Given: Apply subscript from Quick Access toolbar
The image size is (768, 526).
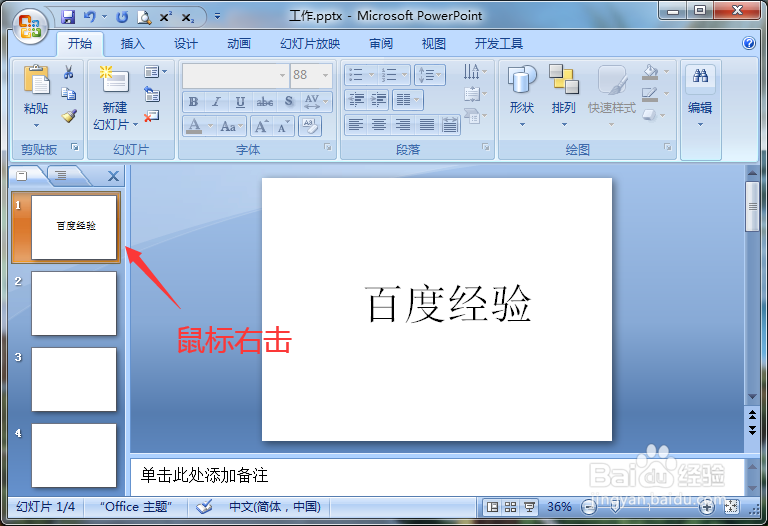Looking at the screenshot, I should [188, 17].
